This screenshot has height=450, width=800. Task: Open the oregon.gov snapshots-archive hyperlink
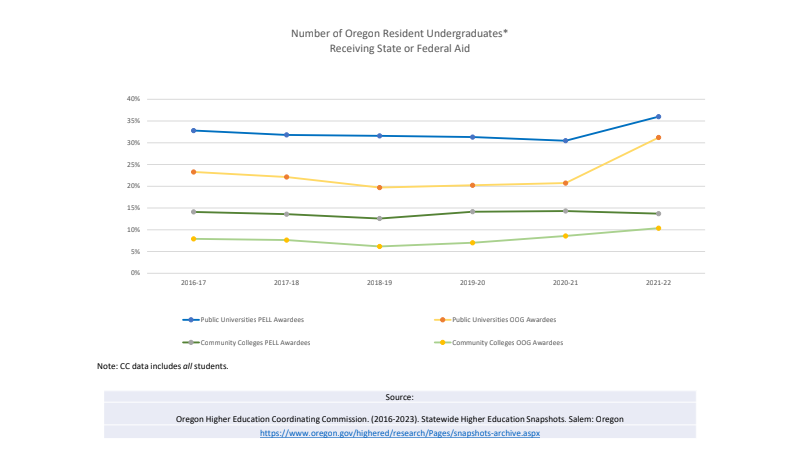(399, 433)
